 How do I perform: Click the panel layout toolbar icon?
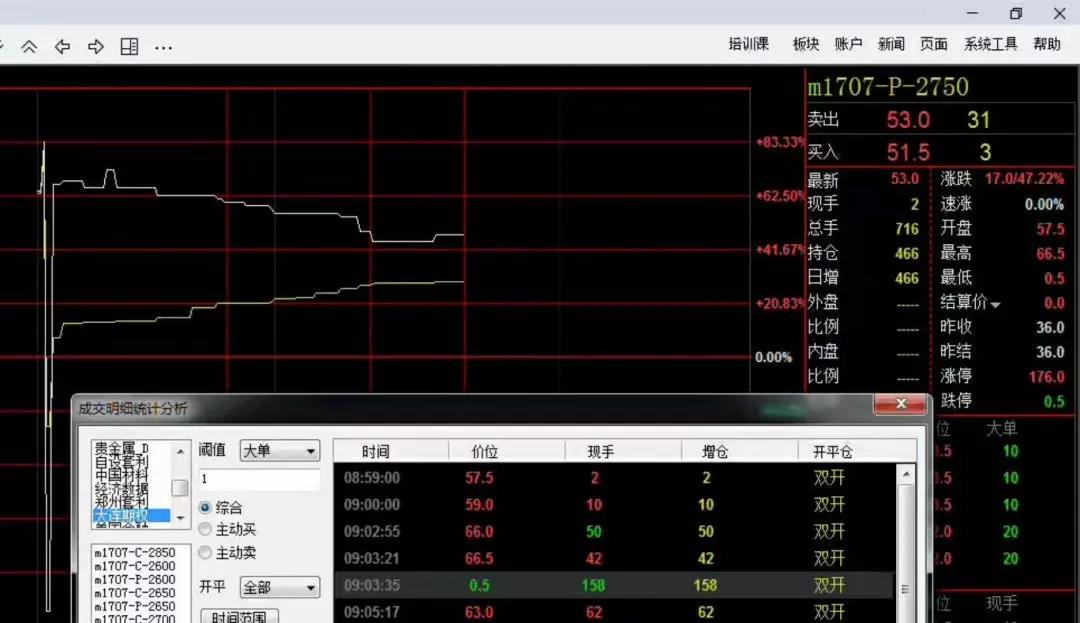(x=129, y=47)
